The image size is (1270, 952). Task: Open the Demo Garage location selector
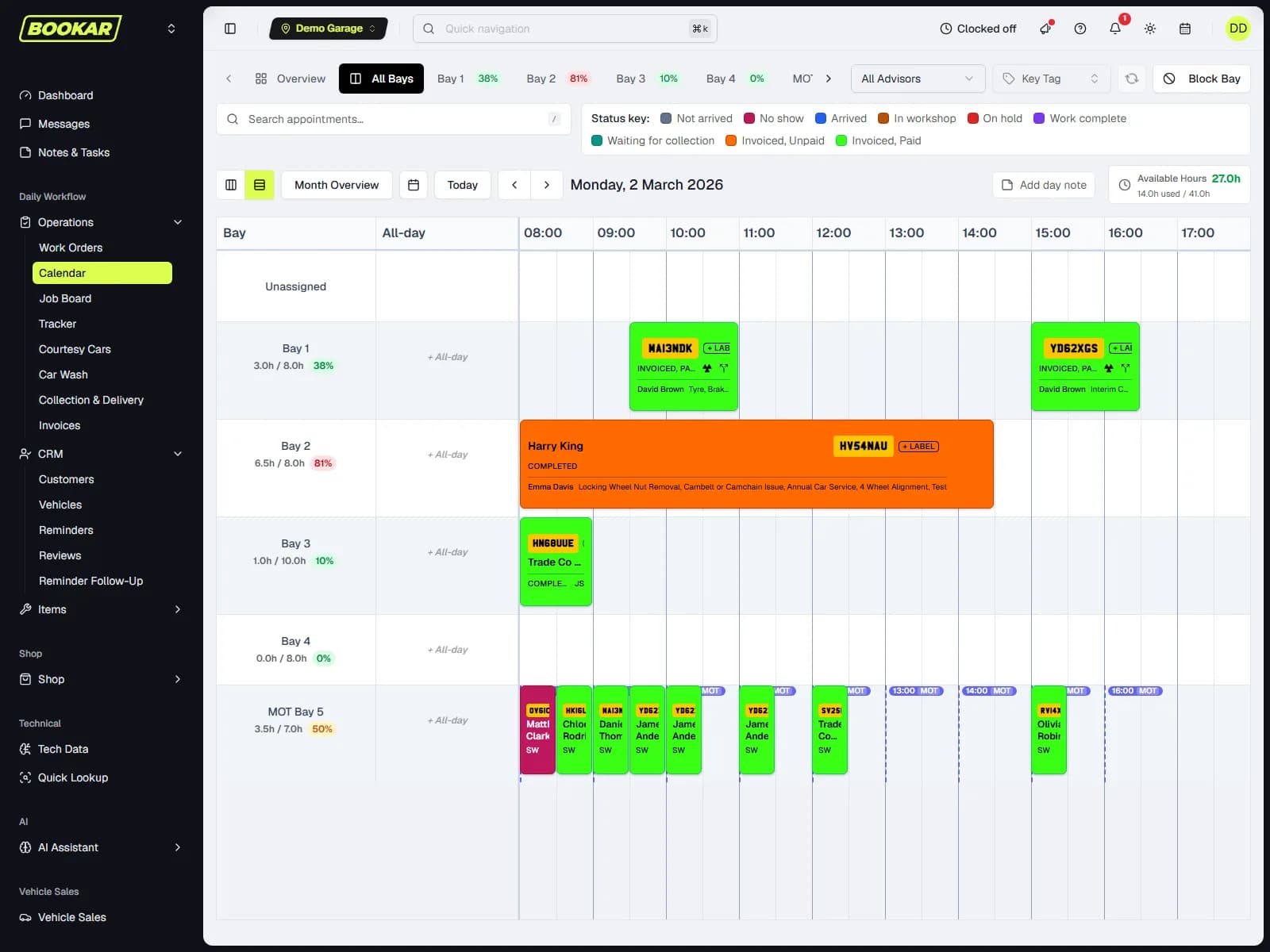(329, 29)
